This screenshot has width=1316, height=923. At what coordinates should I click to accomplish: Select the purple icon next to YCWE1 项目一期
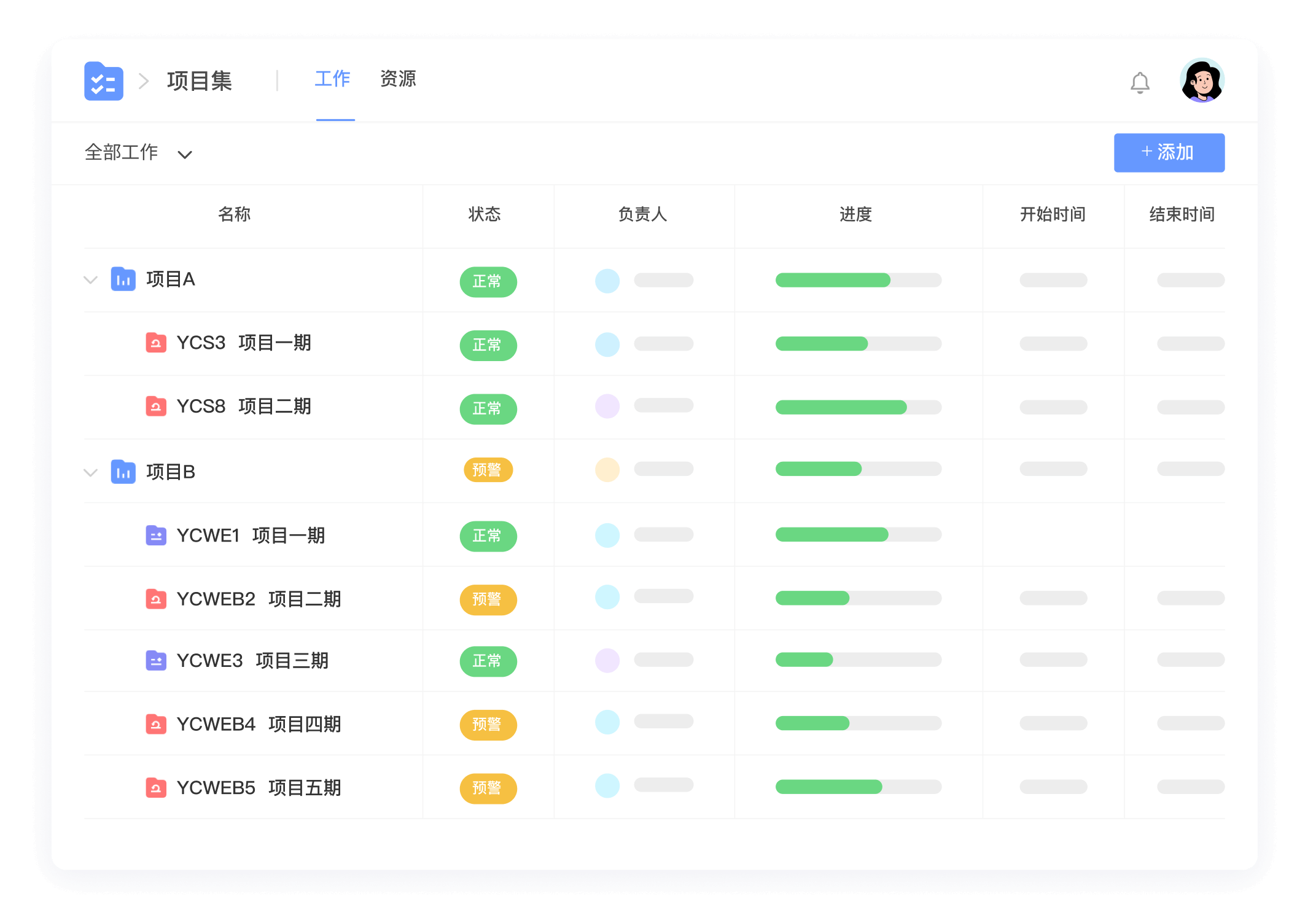click(x=156, y=535)
